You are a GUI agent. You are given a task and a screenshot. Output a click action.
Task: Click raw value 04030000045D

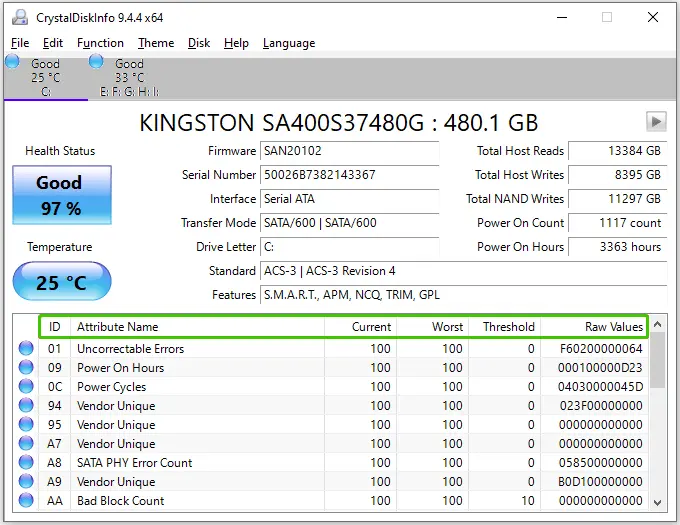600,387
